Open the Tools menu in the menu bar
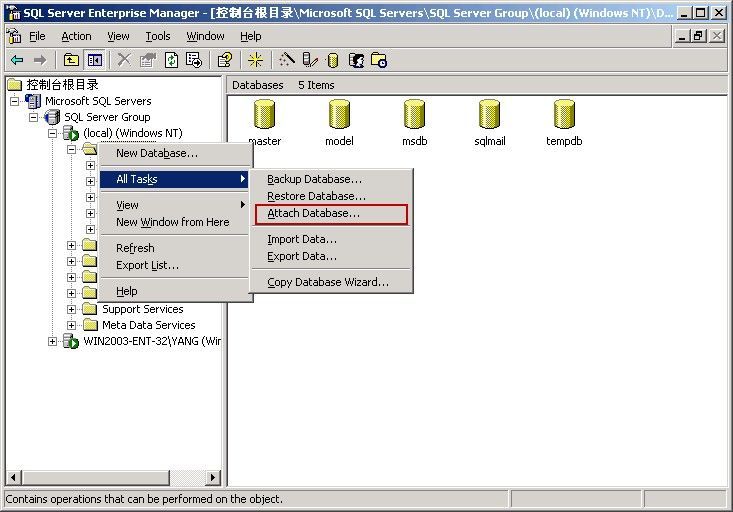Viewport: 733px width, 512px height. (158, 36)
